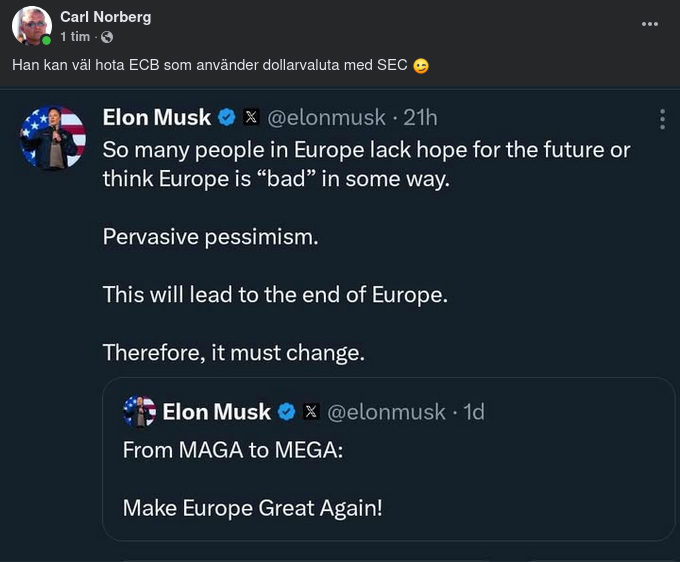Click the @elonmusk handle in main tweet
Screen dimensions: 680x562
(x=325, y=117)
